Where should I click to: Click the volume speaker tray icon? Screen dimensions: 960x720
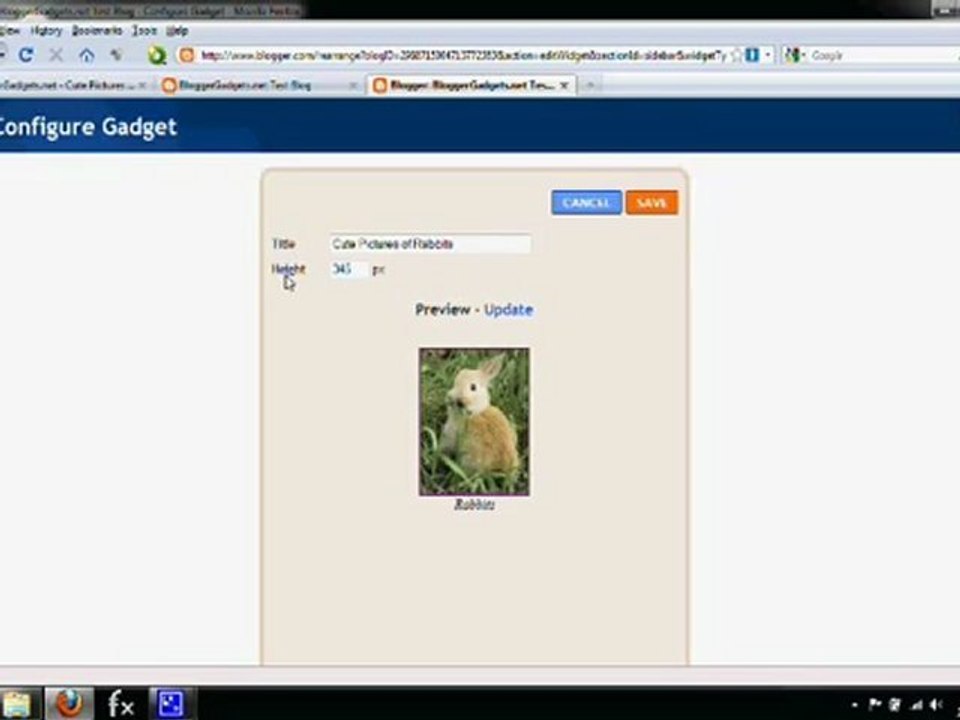[x=936, y=705]
